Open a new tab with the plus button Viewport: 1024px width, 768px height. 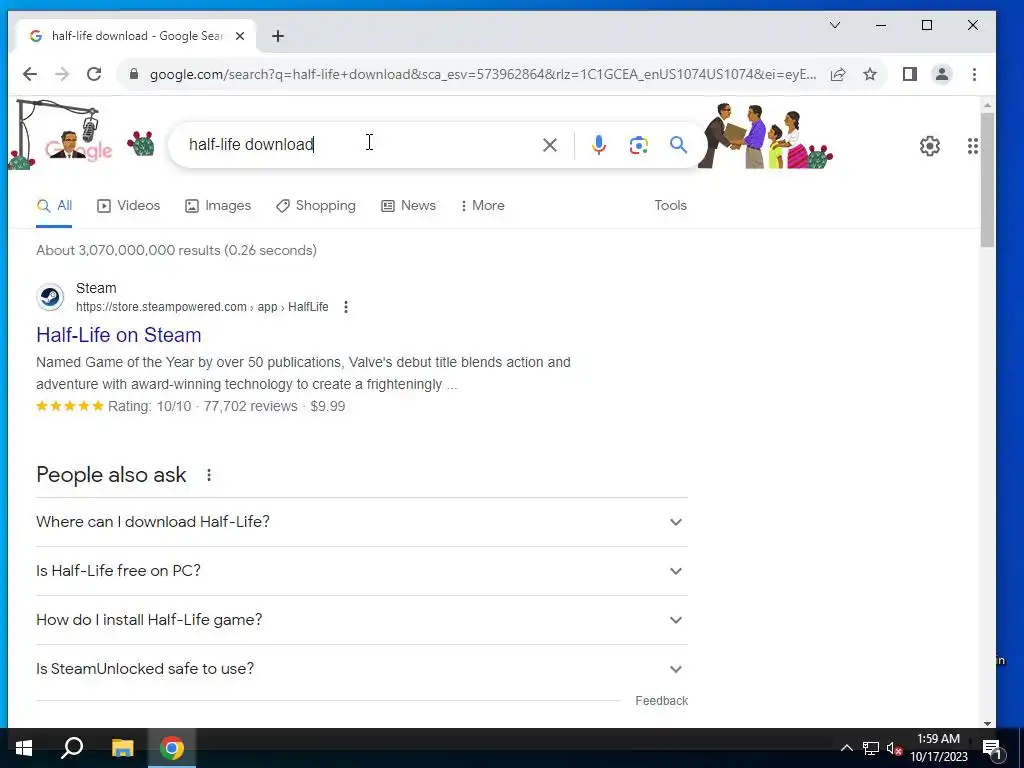coord(278,36)
